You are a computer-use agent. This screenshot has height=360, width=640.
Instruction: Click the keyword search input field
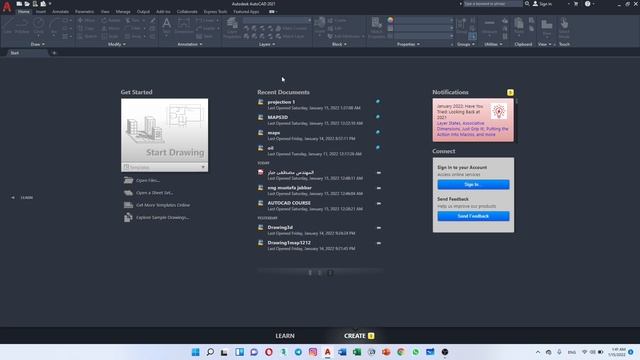pyautogui.click(x=493, y=4)
